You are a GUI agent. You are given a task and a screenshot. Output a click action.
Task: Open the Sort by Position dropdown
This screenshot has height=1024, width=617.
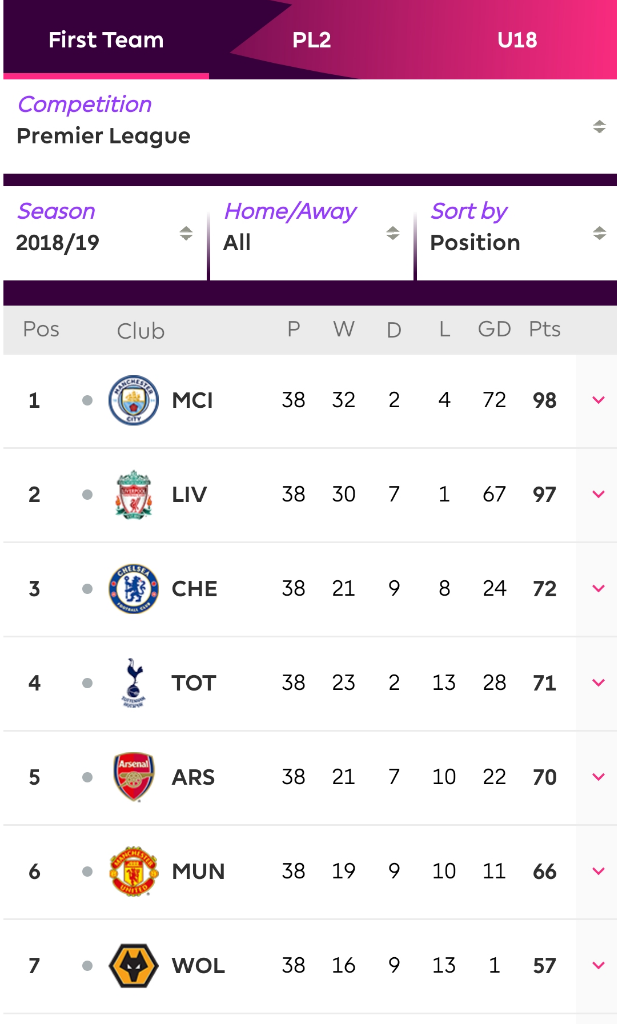point(517,232)
